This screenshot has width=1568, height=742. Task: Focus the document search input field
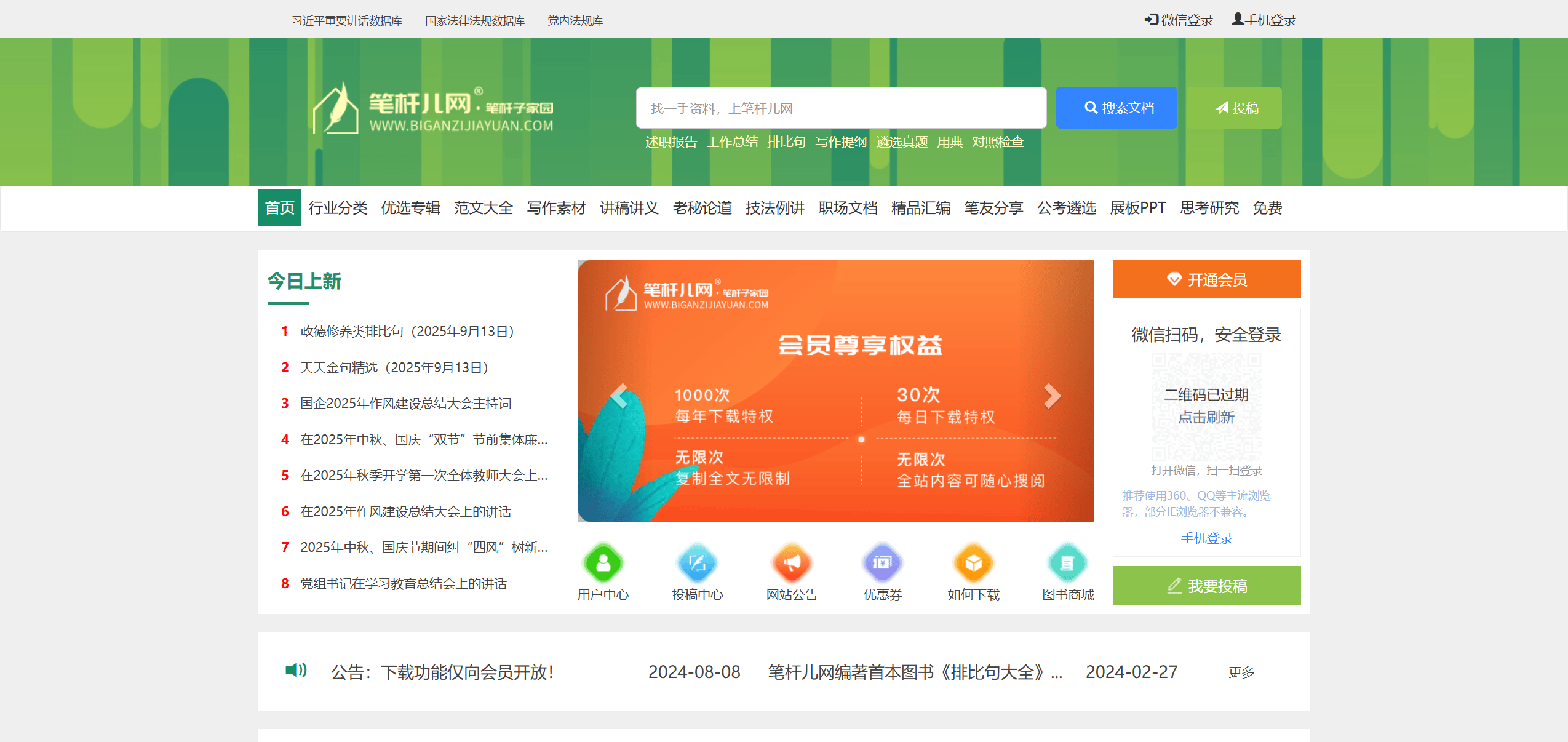pos(840,108)
